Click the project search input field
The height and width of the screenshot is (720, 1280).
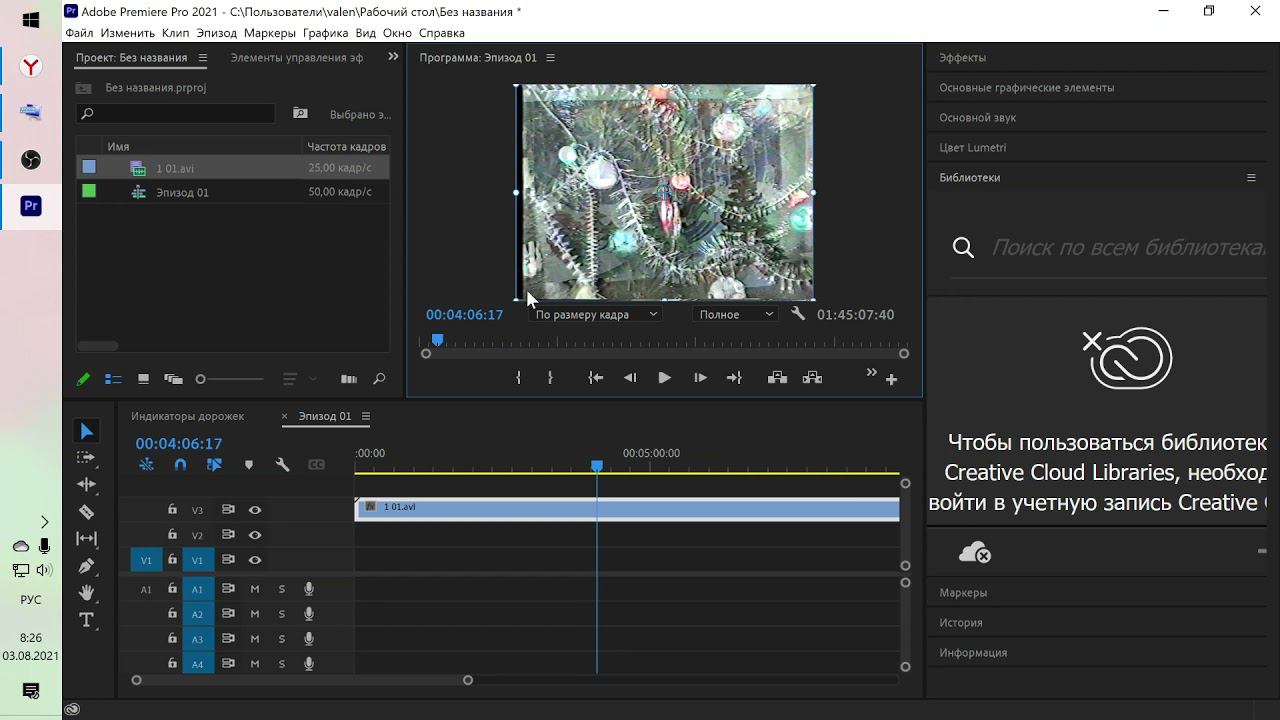point(180,114)
